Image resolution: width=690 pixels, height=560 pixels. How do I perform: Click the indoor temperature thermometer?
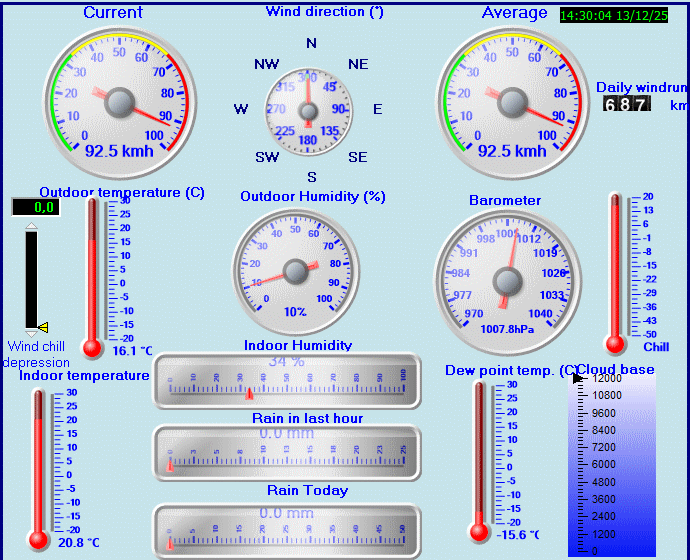tap(39, 468)
